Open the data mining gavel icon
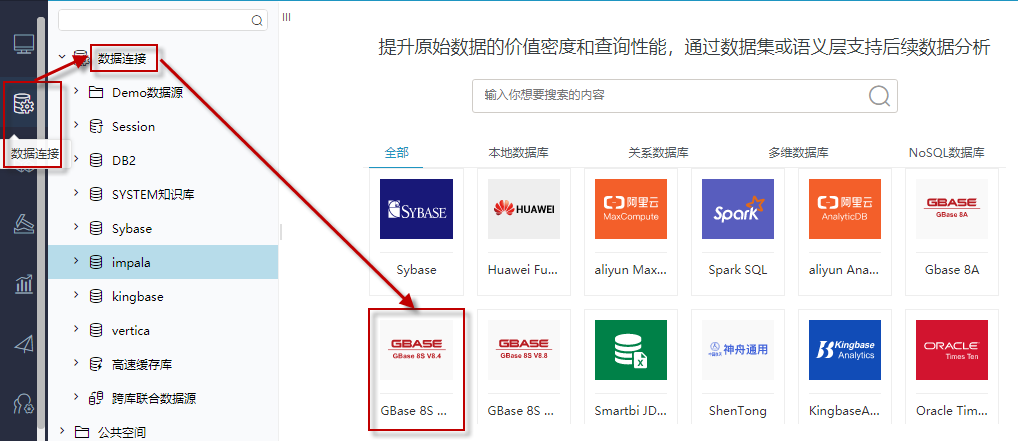This screenshot has width=1018, height=441. click(x=24, y=224)
